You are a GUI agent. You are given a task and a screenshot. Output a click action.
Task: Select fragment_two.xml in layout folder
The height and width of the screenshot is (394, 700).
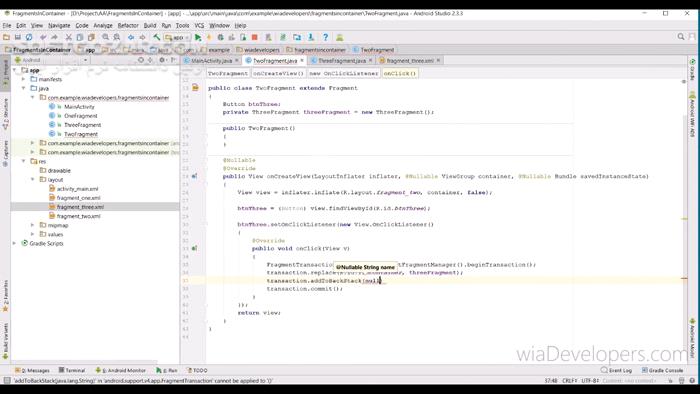[79, 216]
